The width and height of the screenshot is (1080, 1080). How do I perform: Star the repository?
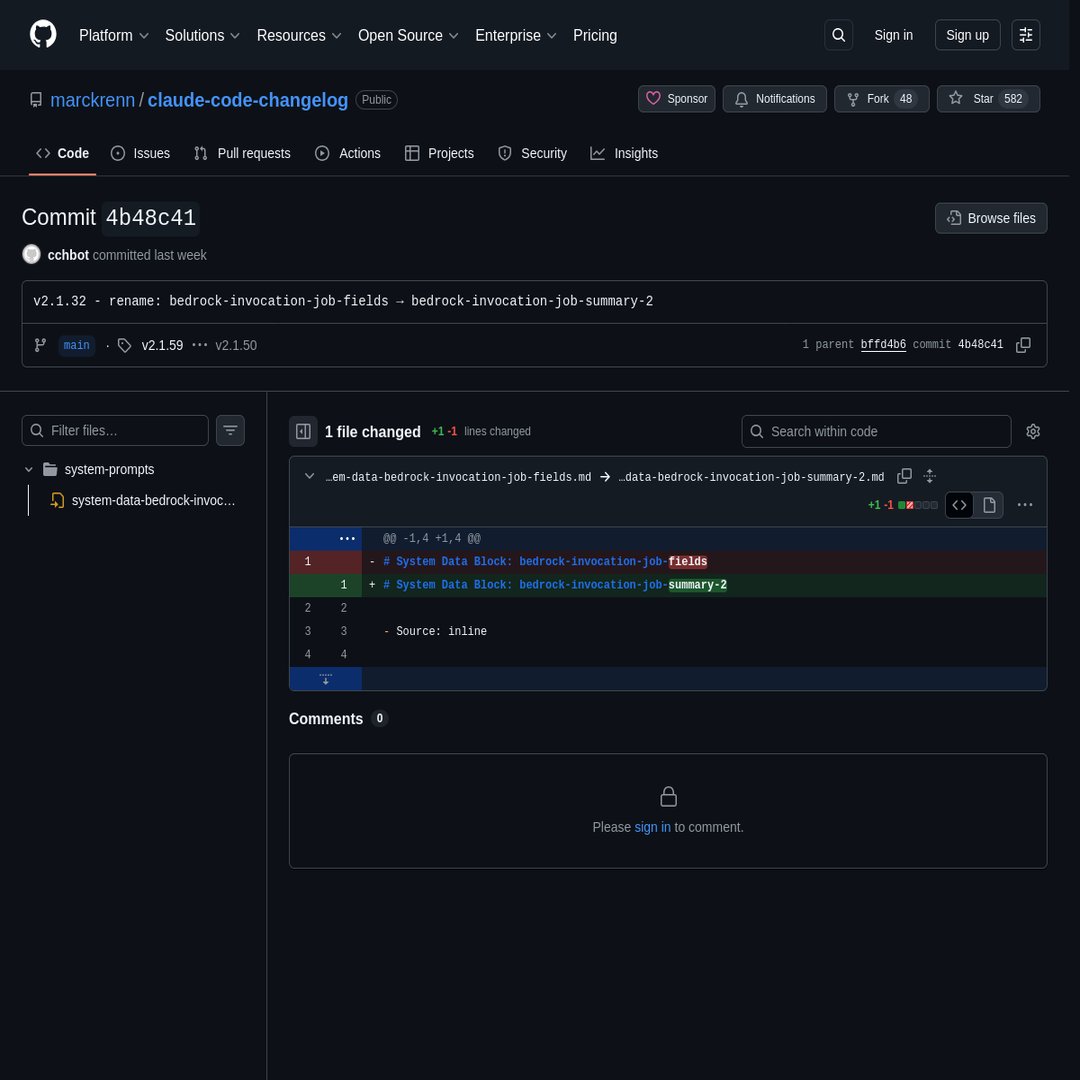pyautogui.click(x=988, y=99)
